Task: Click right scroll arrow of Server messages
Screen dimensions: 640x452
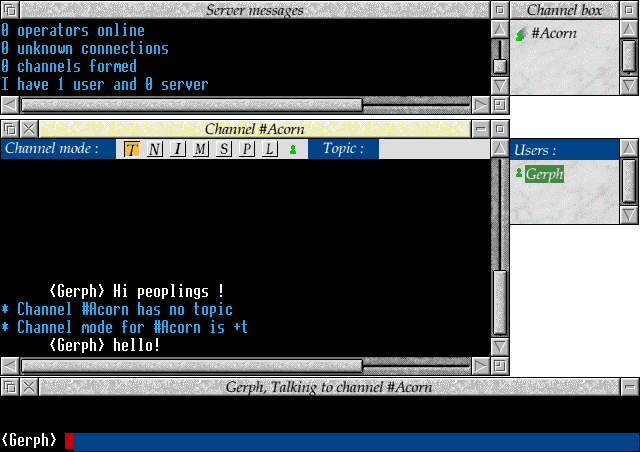Action: [481, 104]
